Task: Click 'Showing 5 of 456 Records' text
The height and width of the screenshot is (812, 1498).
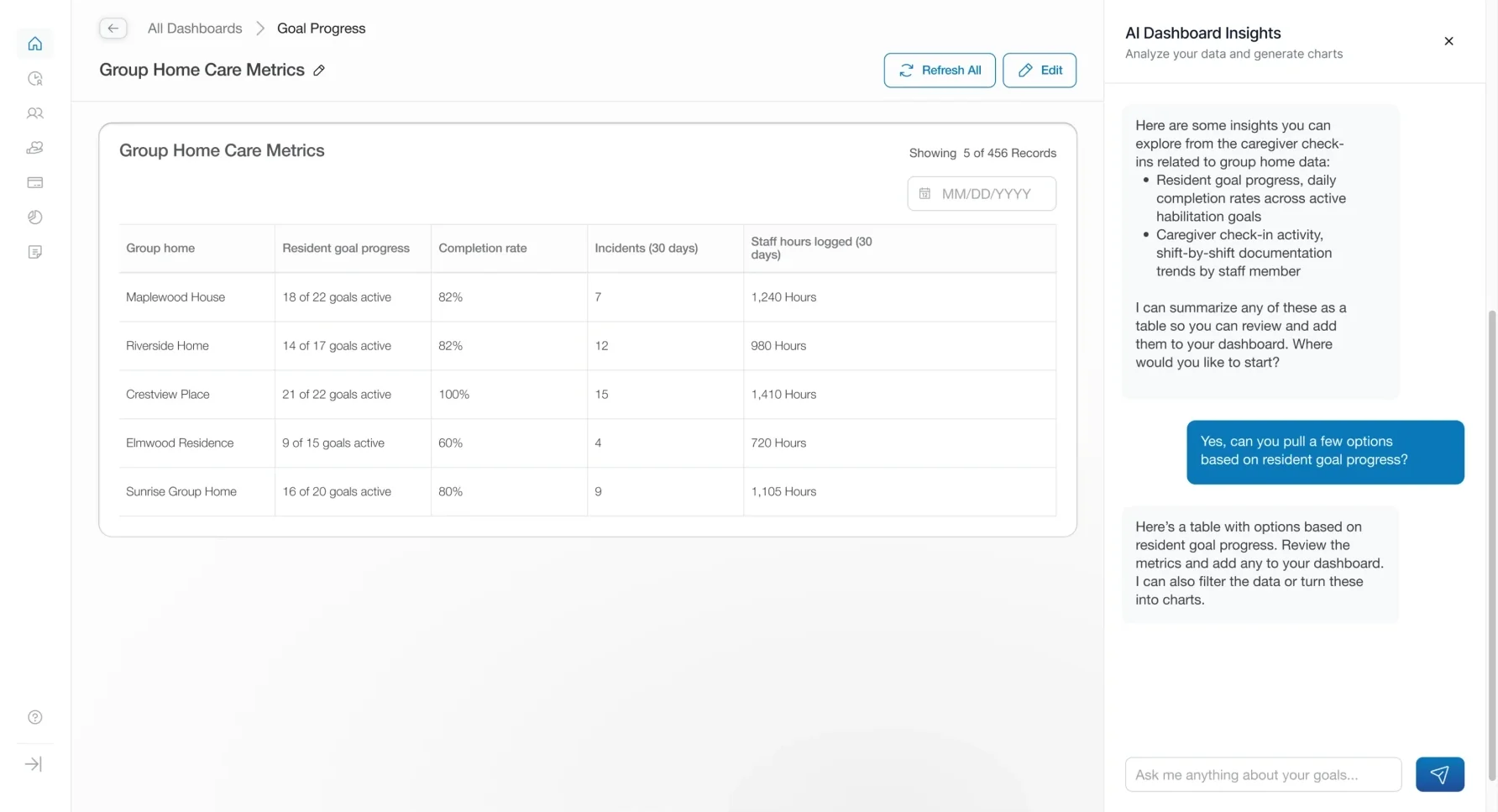Action: [x=982, y=153]
